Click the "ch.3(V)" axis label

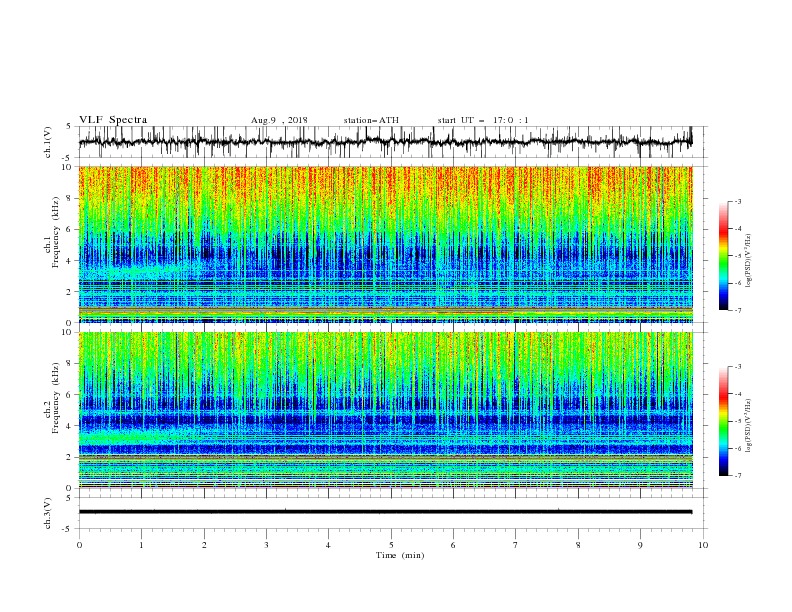click(x=48, y=513)
